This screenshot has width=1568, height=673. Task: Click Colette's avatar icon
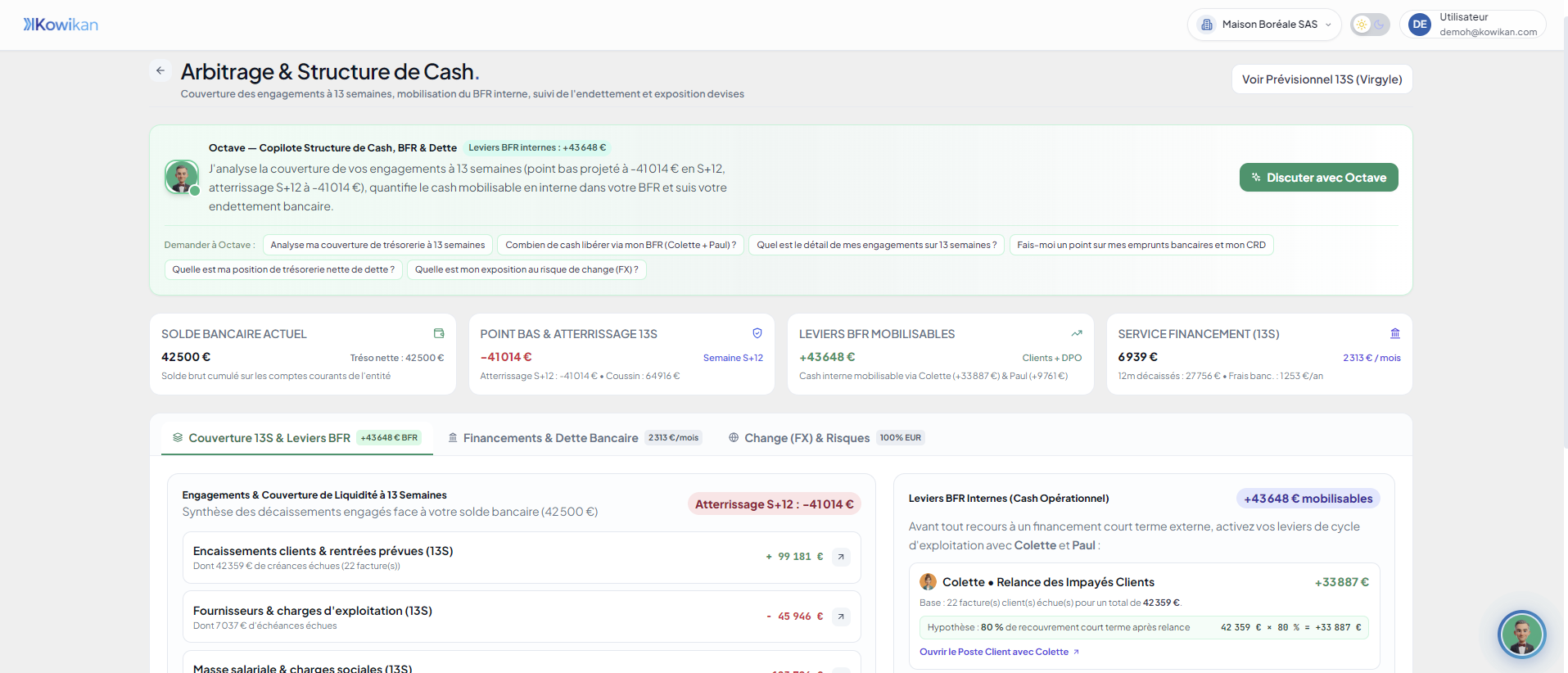(928, 582)
